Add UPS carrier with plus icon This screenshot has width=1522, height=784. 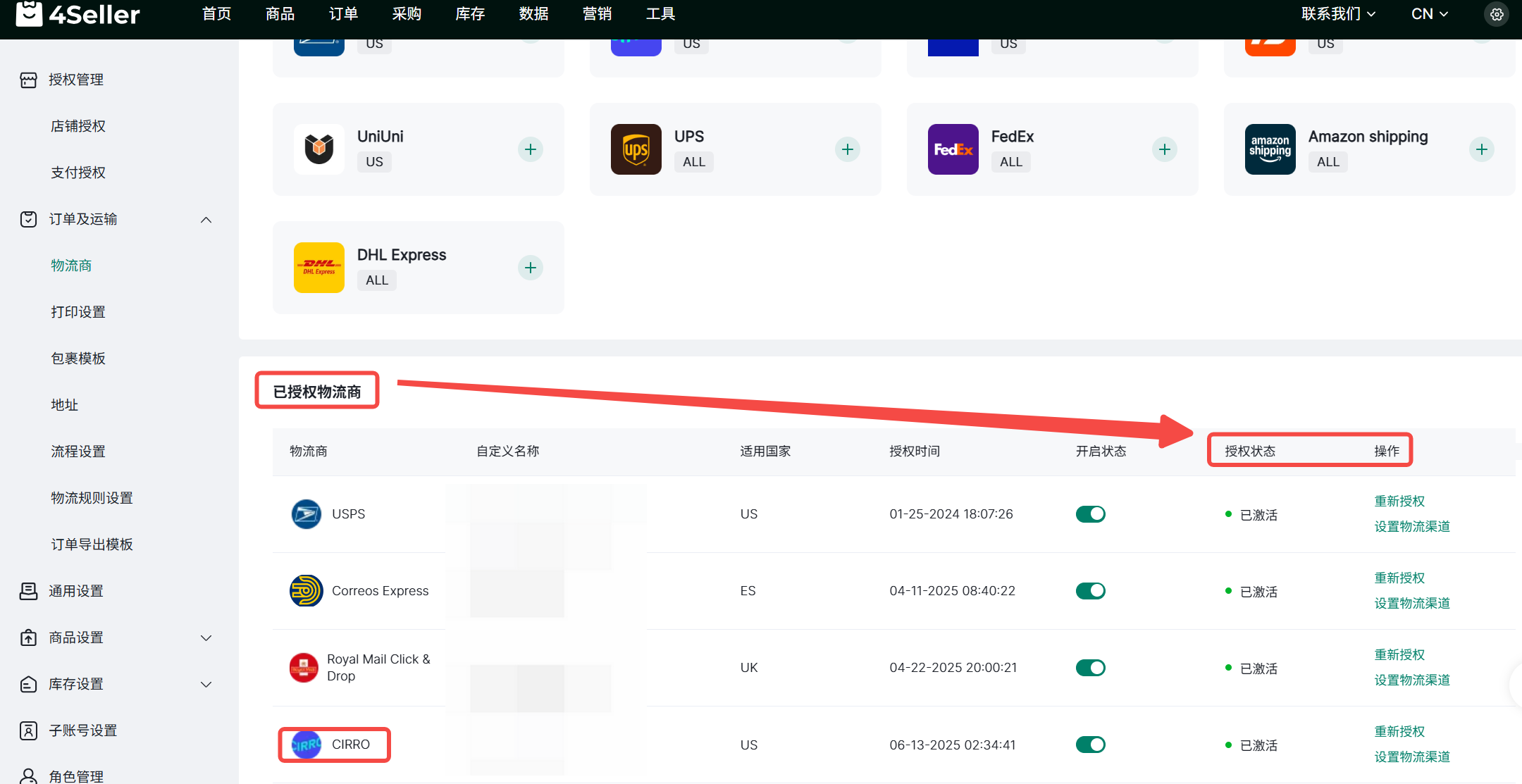[848, 149]
